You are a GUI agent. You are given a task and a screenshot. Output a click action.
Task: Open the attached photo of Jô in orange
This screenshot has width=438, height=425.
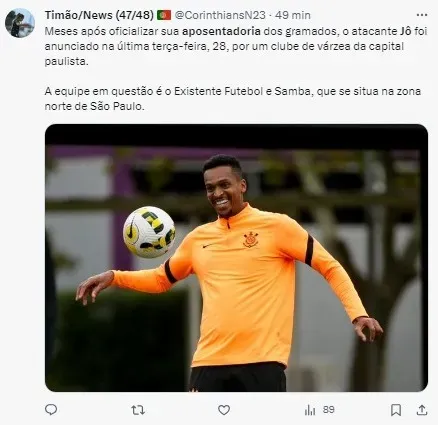[236, 258]
